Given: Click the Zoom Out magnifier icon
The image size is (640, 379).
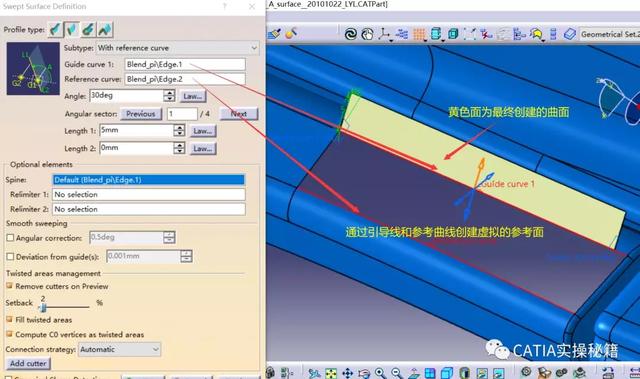Looking at the screenshot, I should click(x=396, y=373).
